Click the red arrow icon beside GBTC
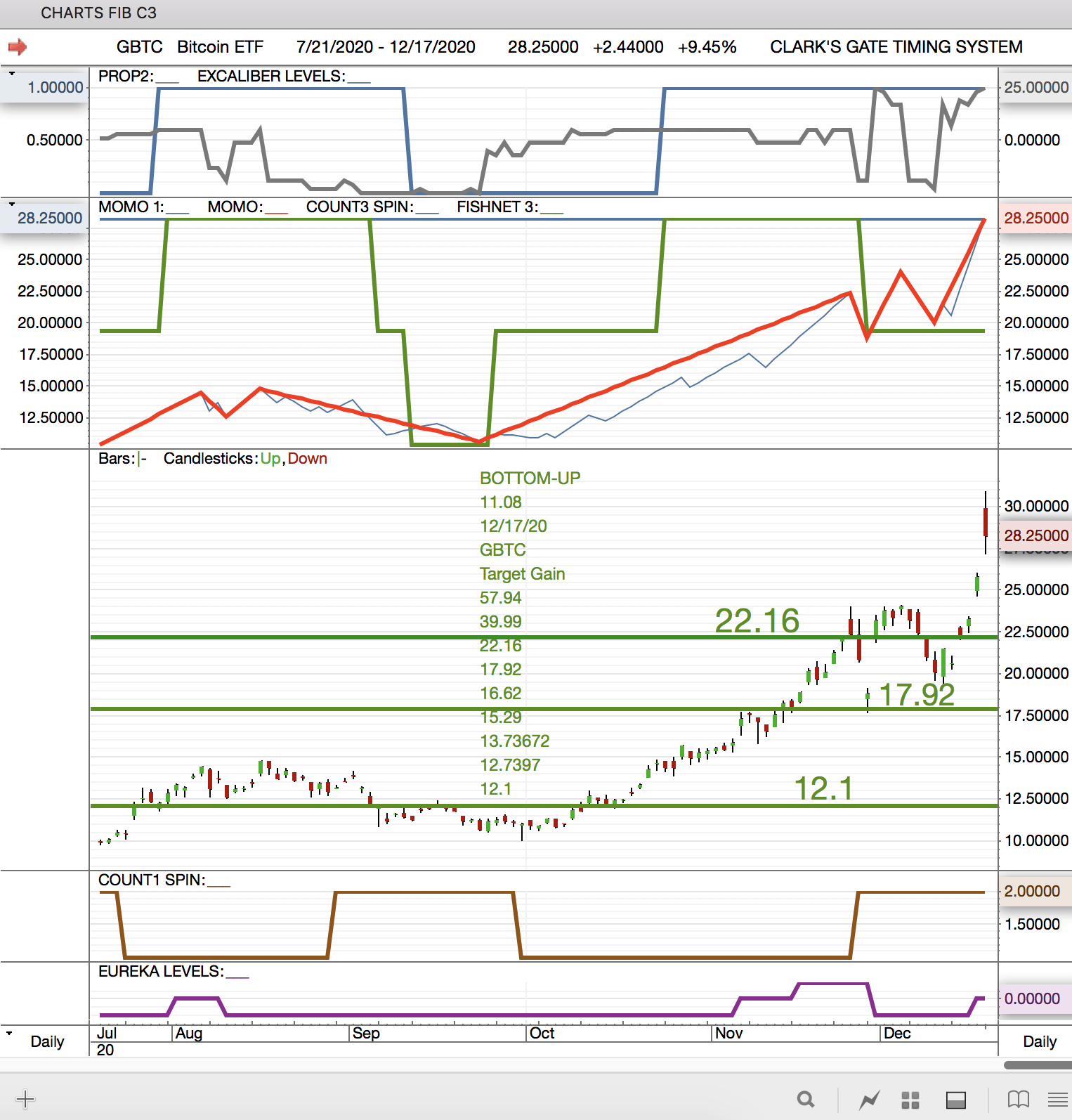 pyautogui.click(x=17, y=47)
